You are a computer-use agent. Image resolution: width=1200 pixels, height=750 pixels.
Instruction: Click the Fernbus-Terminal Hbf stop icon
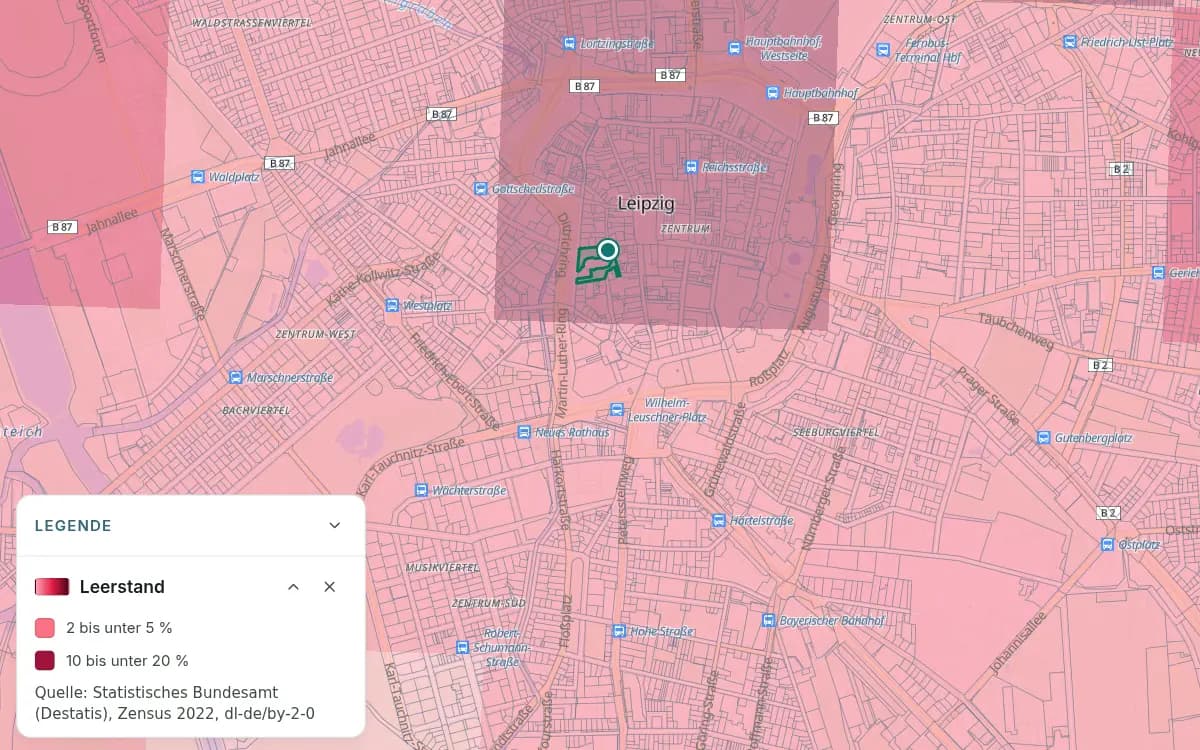(x=883, y=49)
